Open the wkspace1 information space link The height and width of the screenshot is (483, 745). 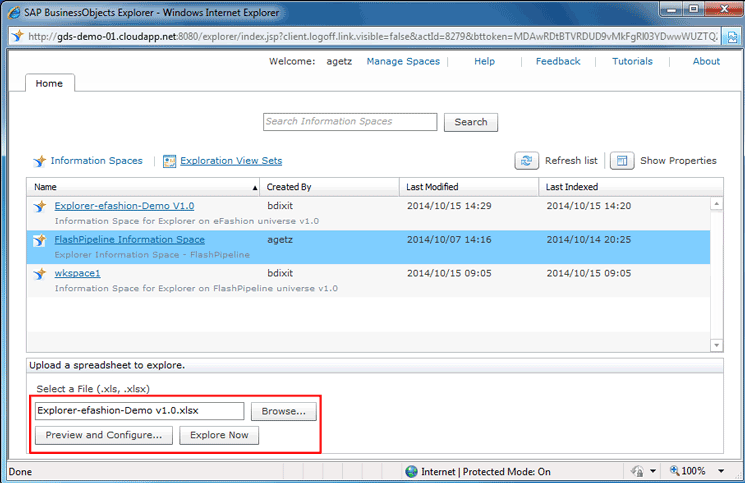pos(77,273)
